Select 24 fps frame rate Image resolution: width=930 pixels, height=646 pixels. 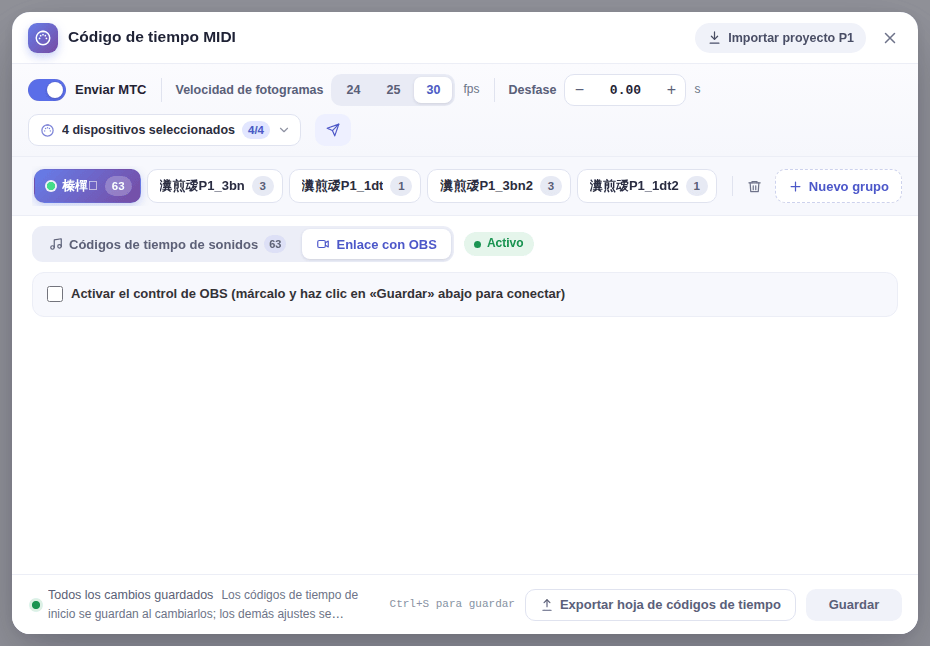click(x=353, y=90)
